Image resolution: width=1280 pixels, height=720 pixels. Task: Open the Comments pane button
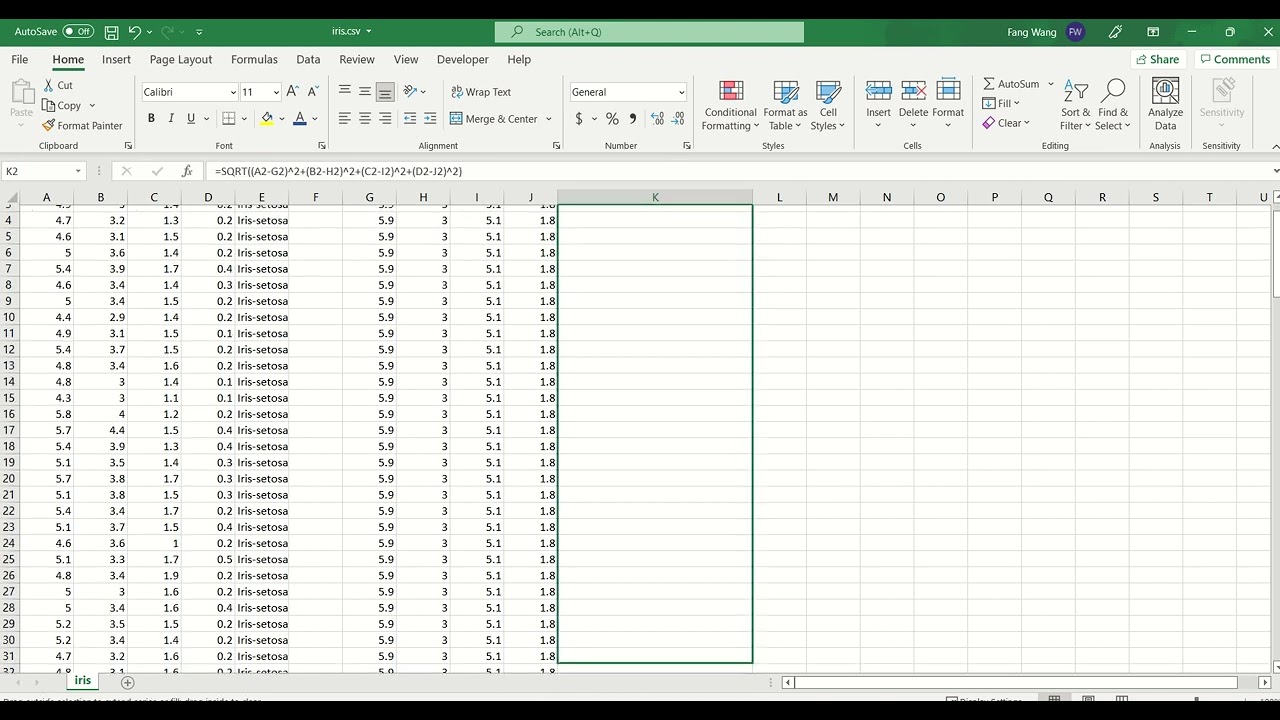click(x=1234, y=59)
